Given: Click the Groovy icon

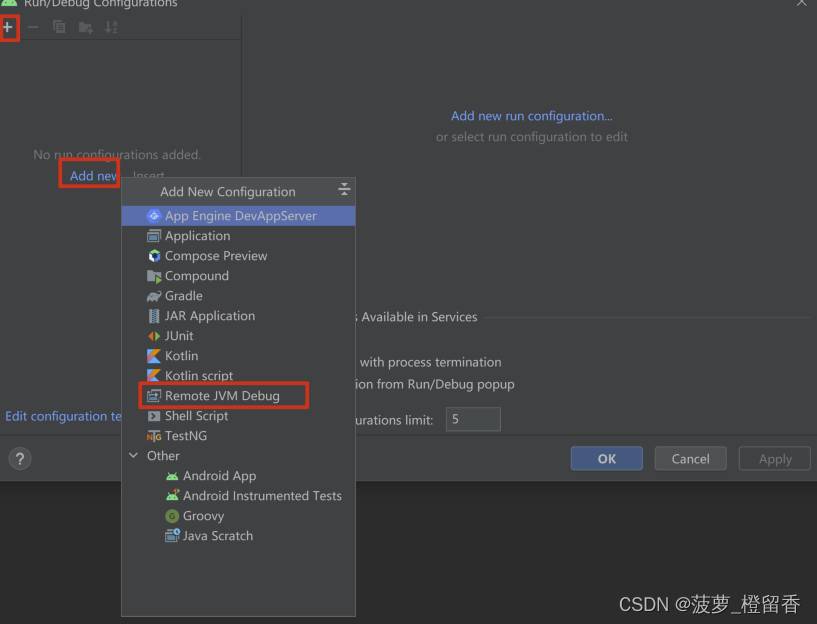Looking at the screenshot, I should 172,516.
